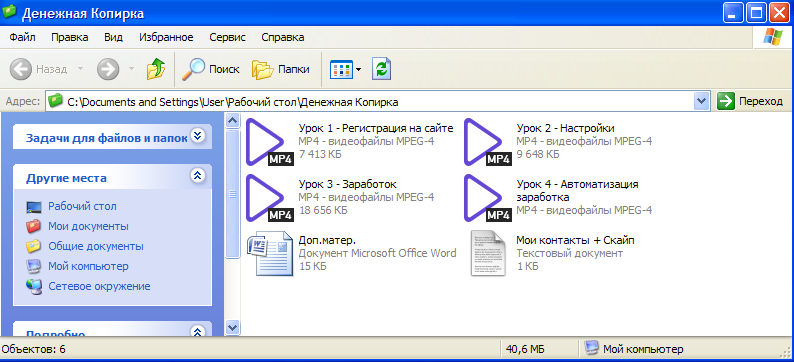Open the Файл menu
The width and height of the screenshot is (794, 362).
(x=22, y=37)
